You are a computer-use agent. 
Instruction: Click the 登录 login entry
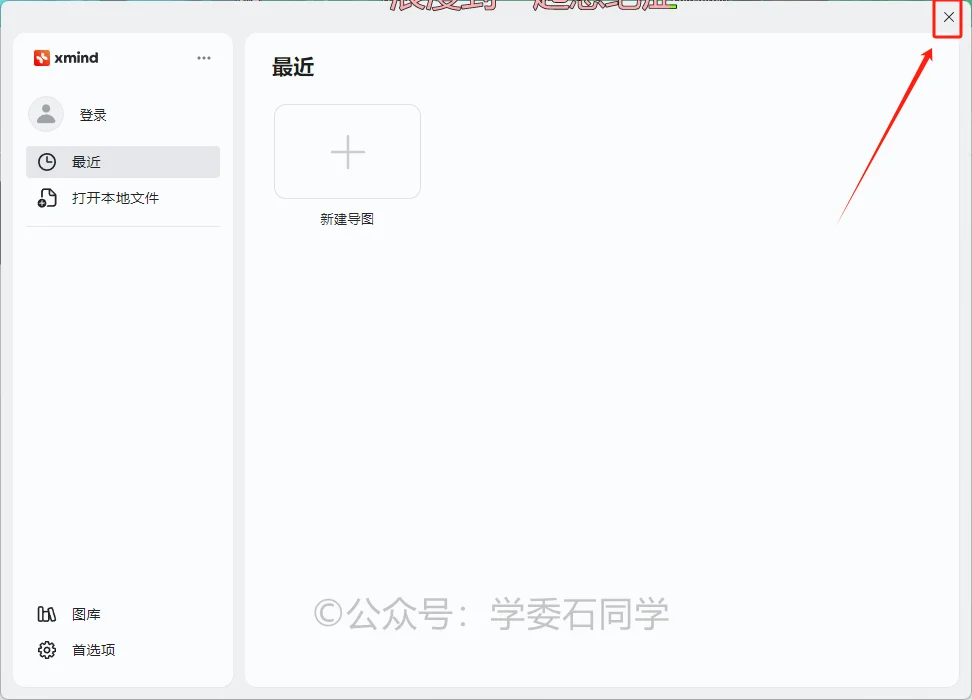[x=92, y=113]
